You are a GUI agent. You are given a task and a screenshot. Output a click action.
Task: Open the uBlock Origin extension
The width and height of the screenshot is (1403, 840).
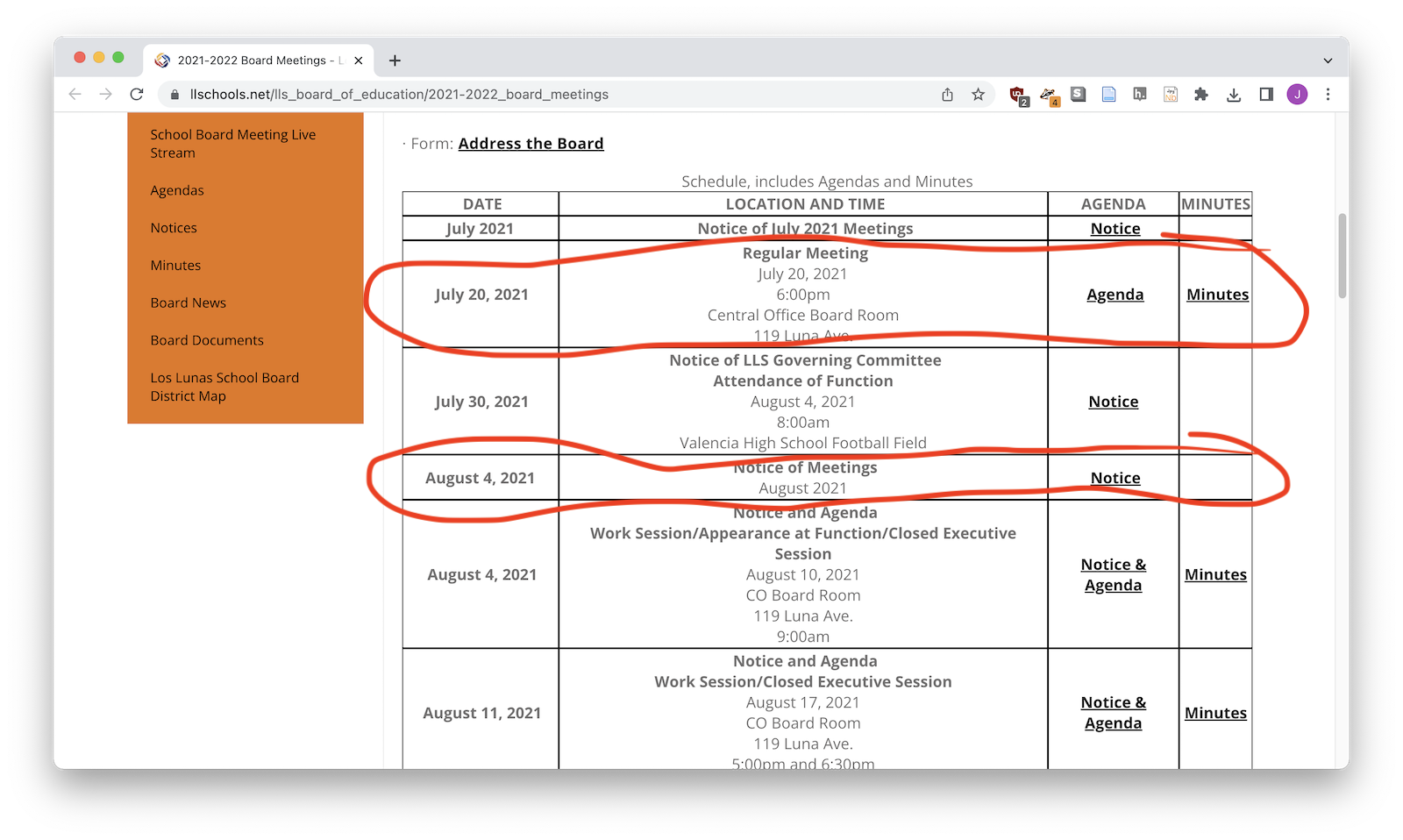(1018, 95)
